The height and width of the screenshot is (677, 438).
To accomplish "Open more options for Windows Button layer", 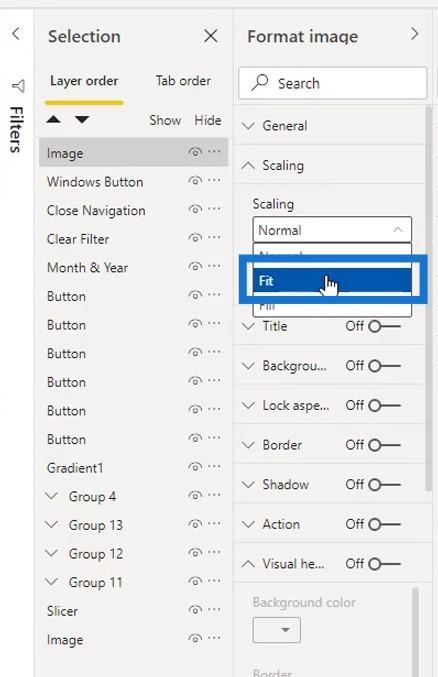I will (214, 180).
